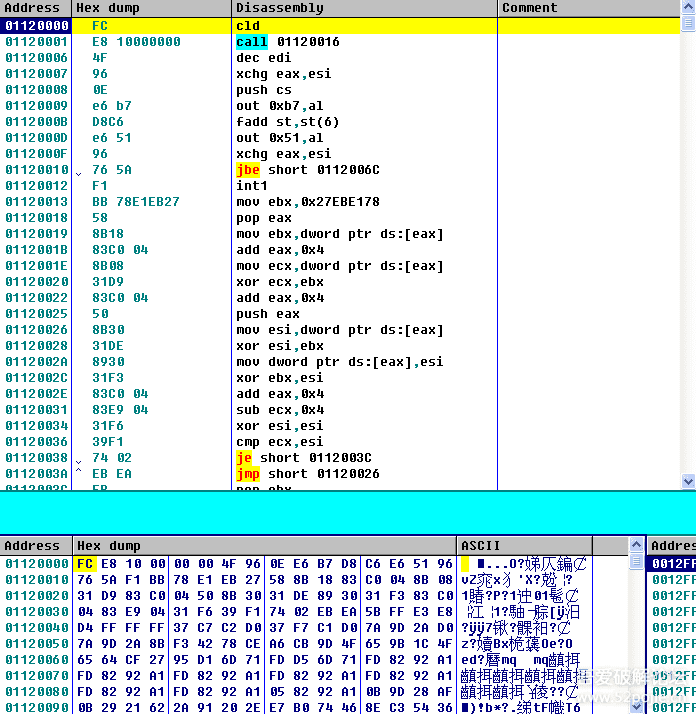Grab the dump pane scrollbar thumb
This screenshot has width=696, height=714.
tap(636, 562)
